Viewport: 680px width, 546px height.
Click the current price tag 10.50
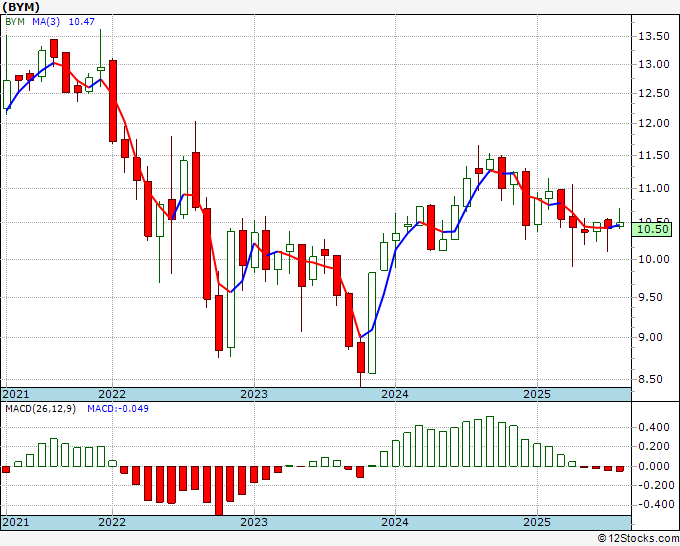click(x=652, y=229)
